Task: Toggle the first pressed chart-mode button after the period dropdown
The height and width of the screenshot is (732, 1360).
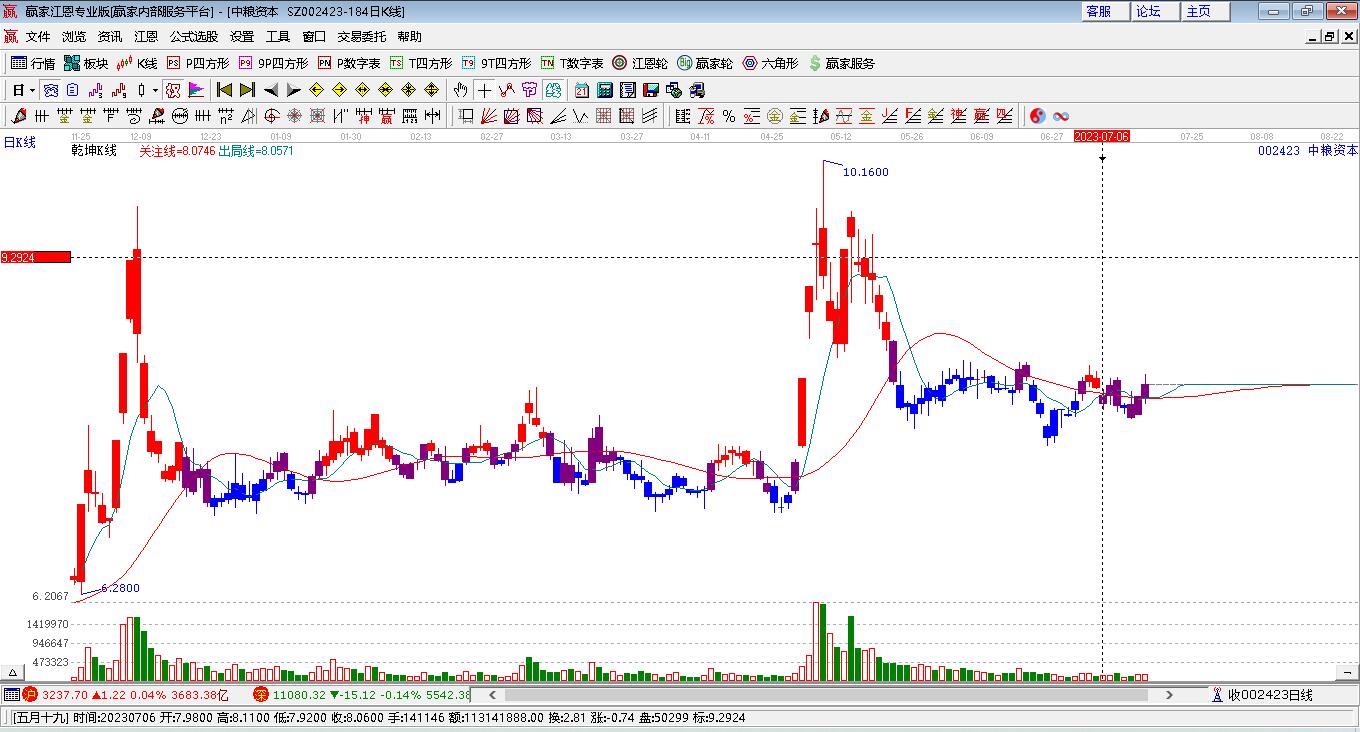Action: [x=50, y=90]
